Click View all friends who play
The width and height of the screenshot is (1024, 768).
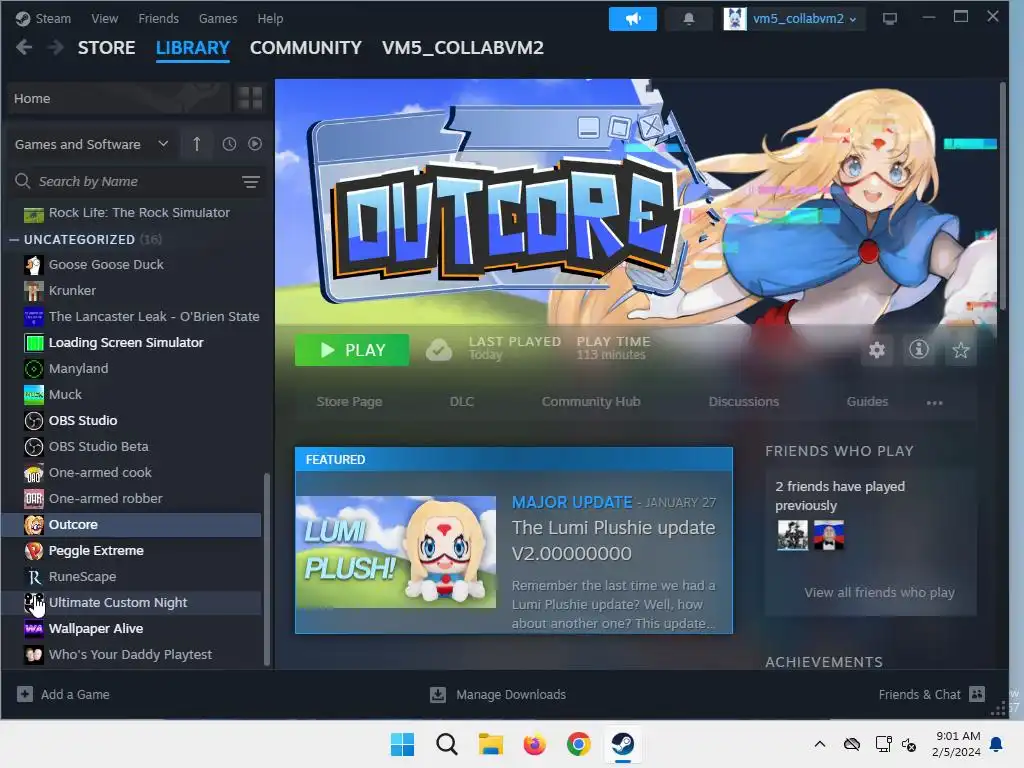point(879,592)
